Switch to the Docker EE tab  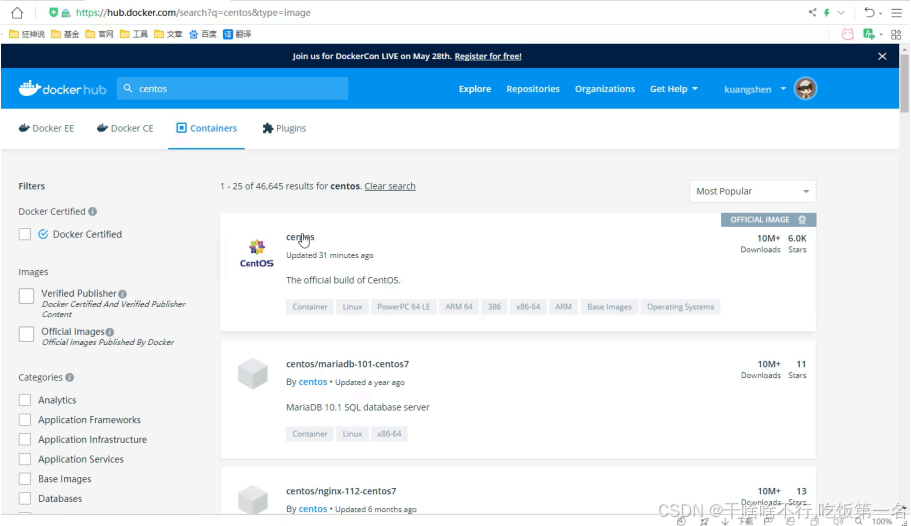click(46, 128)
